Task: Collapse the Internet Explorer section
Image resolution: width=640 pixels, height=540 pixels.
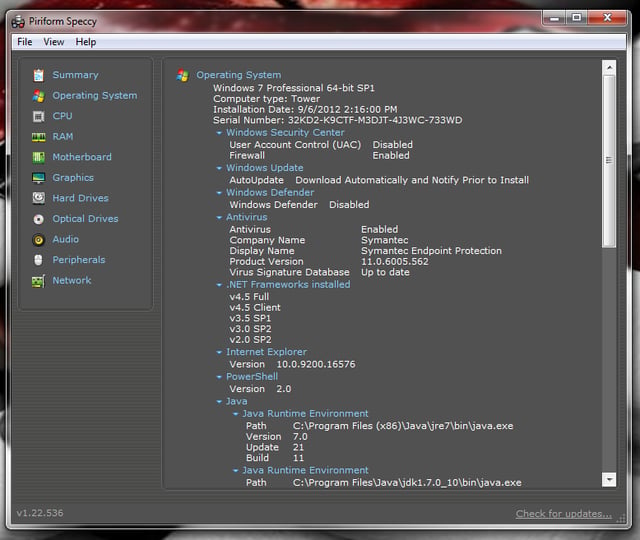Action: point(219,352)
